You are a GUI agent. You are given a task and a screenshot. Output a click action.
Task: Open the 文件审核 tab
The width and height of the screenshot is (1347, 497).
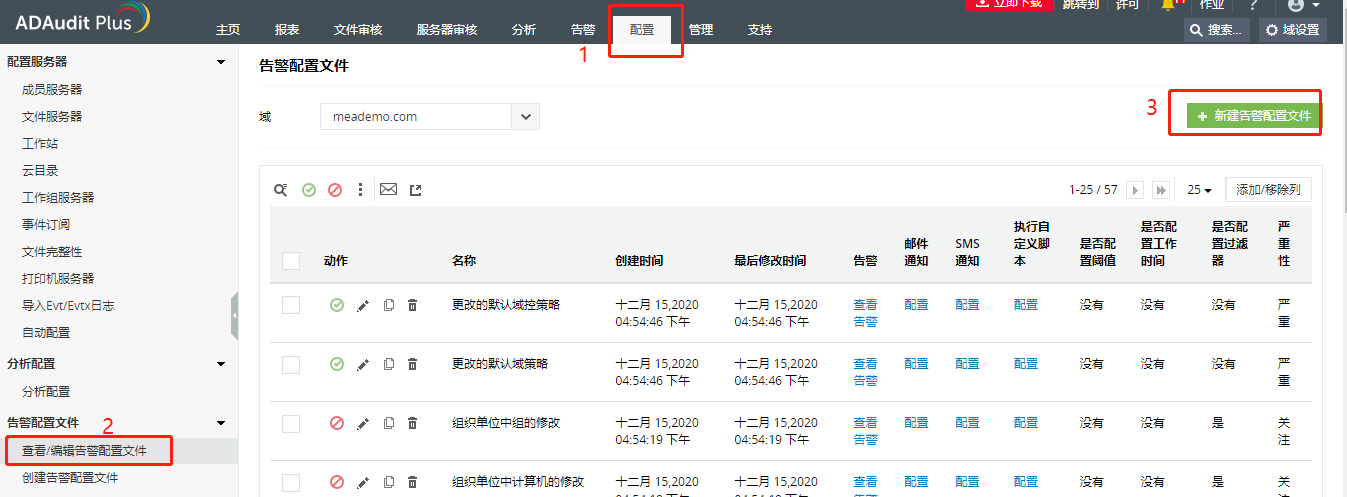pyautogui.click(x=358, y=30)
